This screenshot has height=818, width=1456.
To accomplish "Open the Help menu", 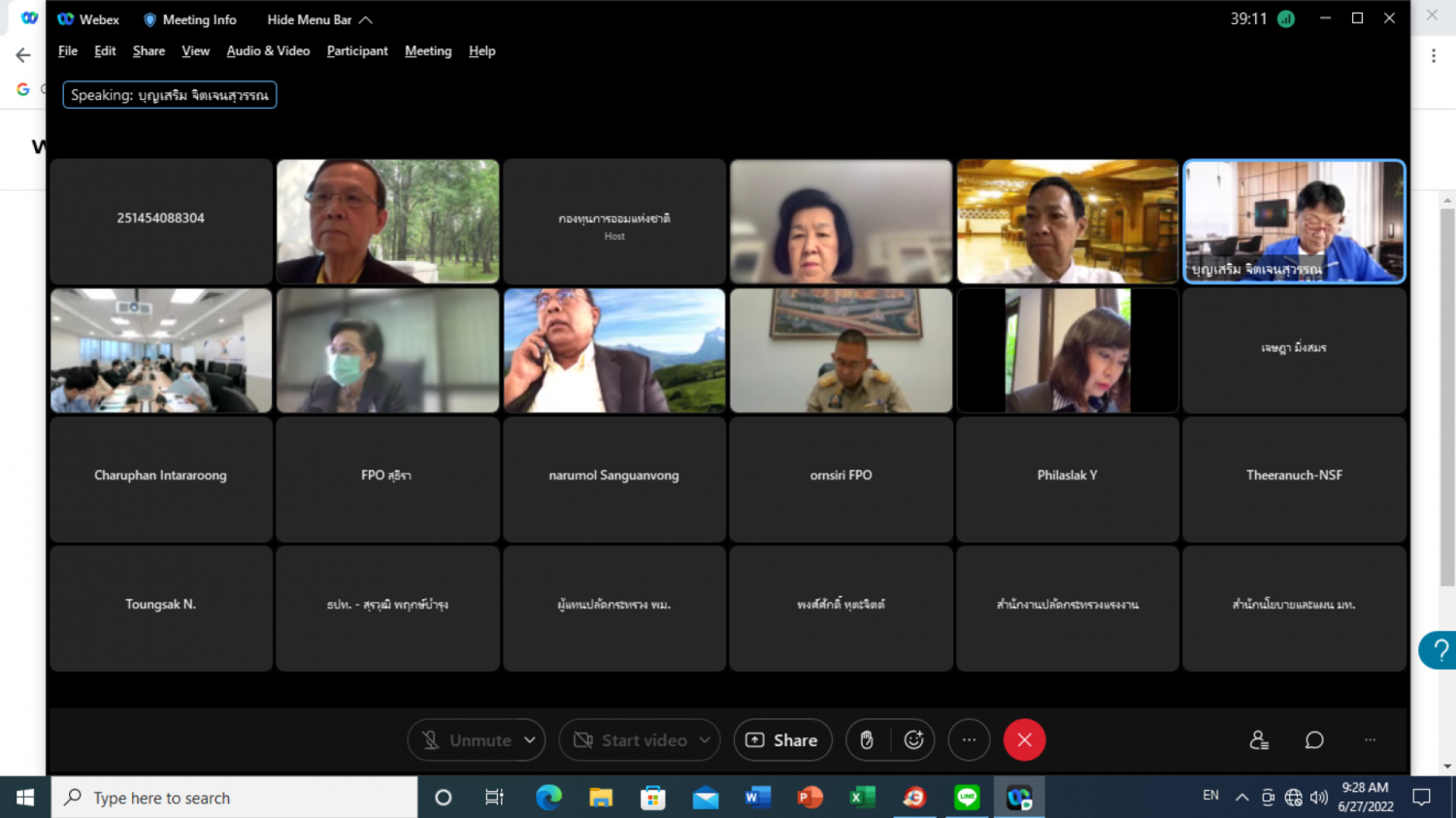I will tap(481, 50).
